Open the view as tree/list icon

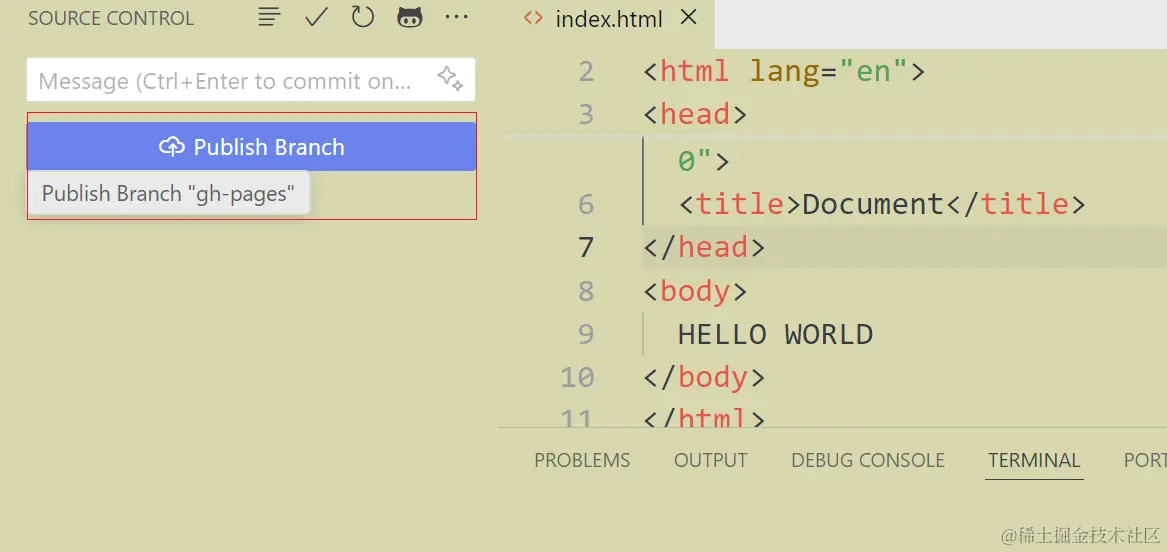[269, 18]
